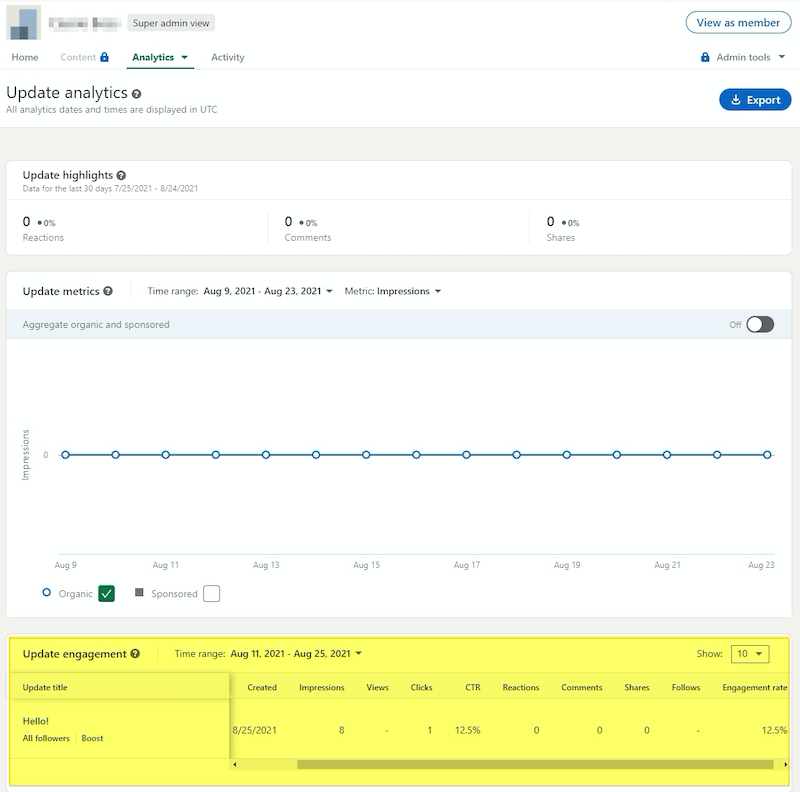Viewport: 800px width, 792px height.
Task: Click the Impressions column header
Action: pyautogui.click(x=321, y=687)
